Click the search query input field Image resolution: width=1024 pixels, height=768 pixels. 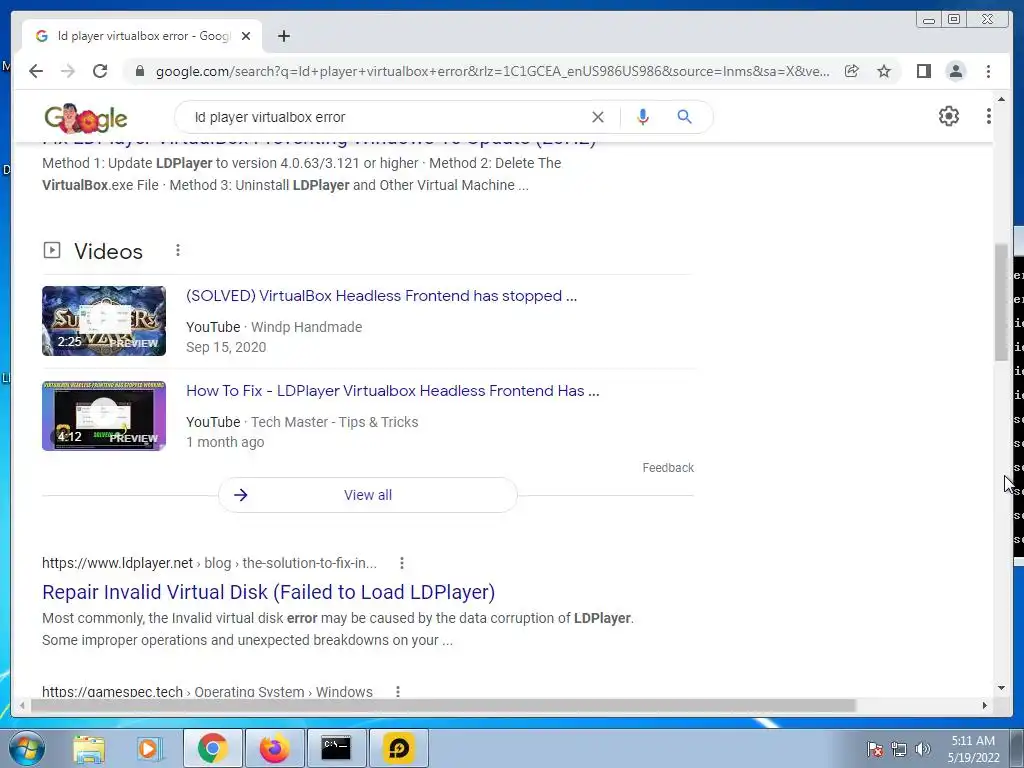pyautogui.click(x=385, y=117)
